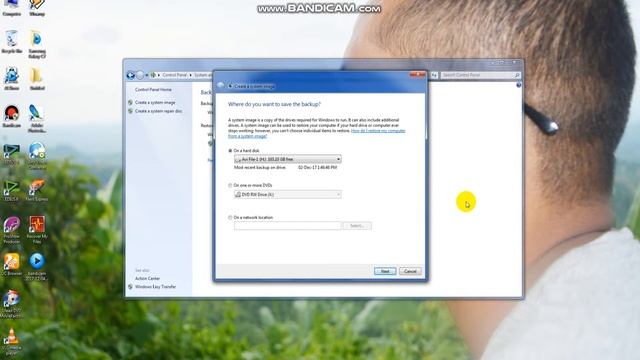Click the Next button
This screenshot has height=360, width=640.
pyautogui.click(x=385, y=271)
